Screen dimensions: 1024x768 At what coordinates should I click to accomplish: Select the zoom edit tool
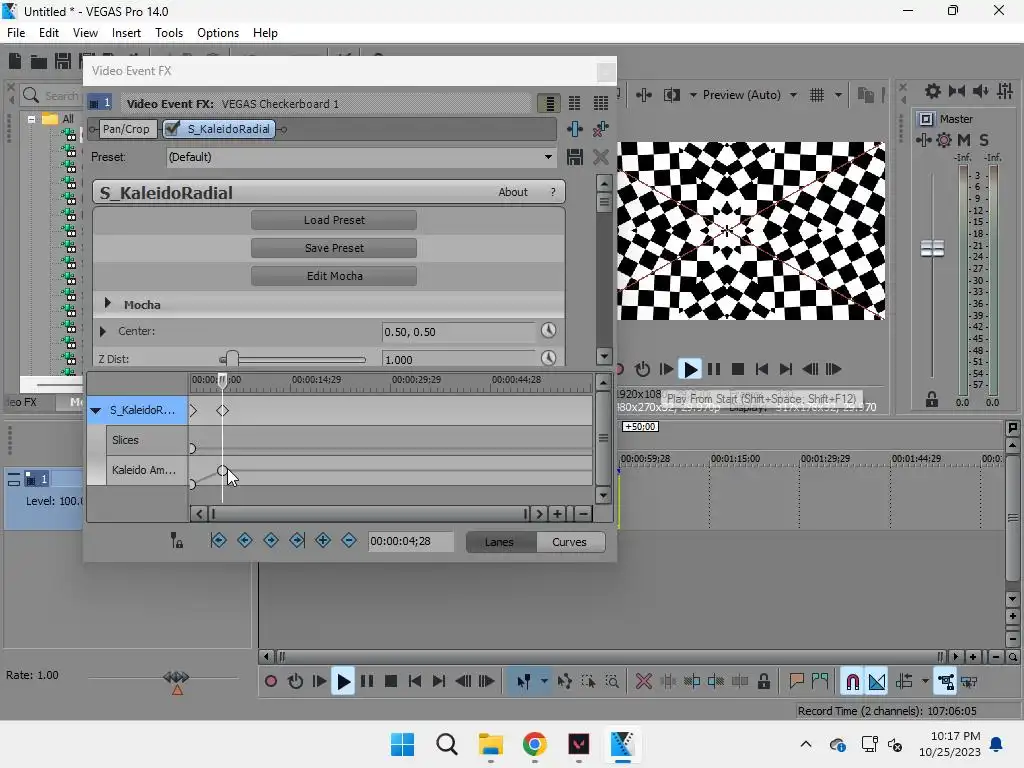[612, 682]
